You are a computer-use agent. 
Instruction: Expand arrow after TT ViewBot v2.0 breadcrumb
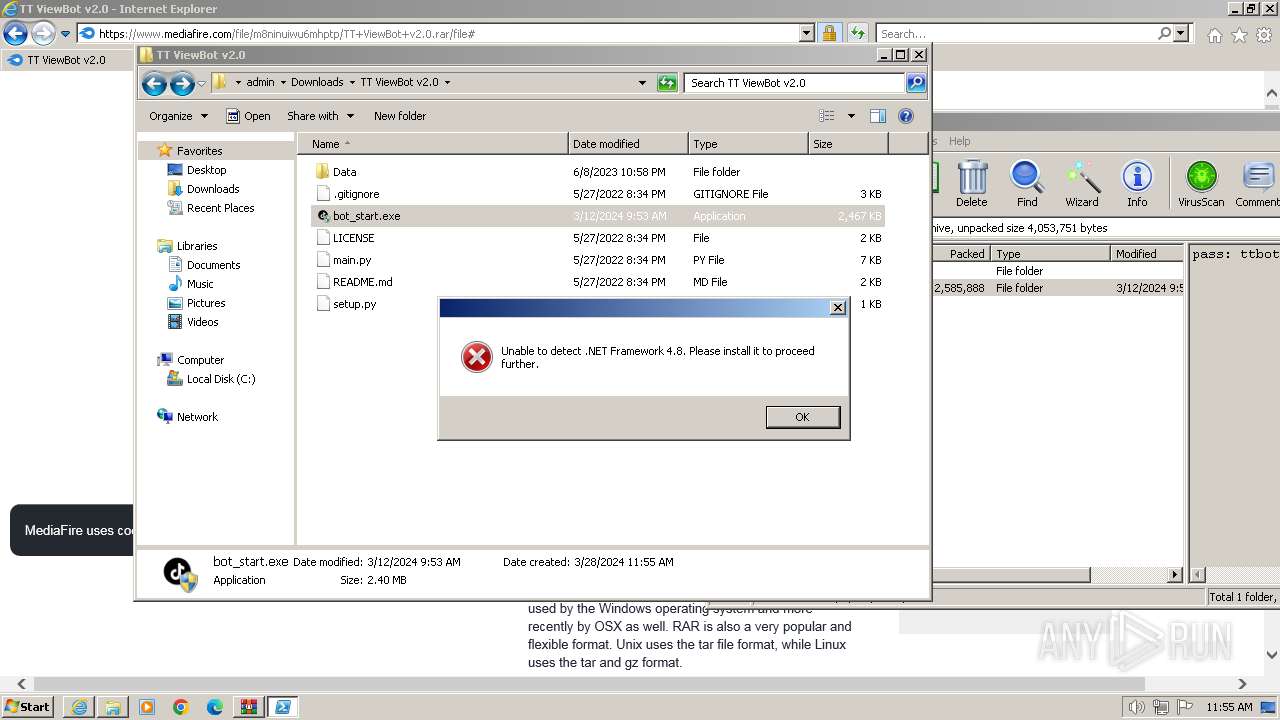pyautogui.click(x=447, y=82)
